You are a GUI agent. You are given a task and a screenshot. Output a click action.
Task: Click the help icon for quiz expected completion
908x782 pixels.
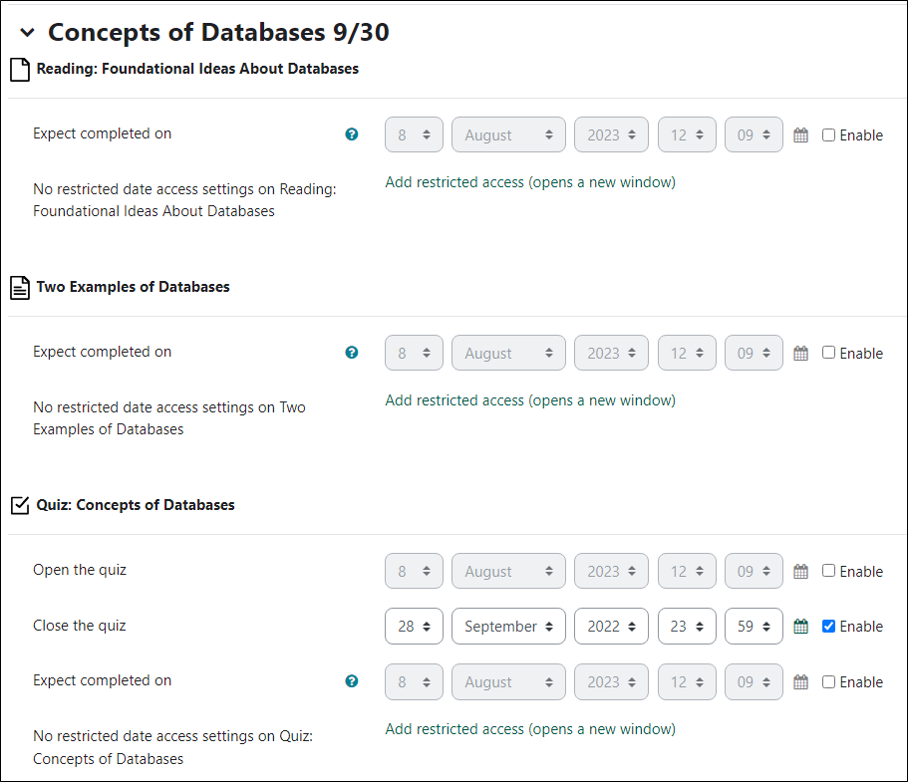[351, 680]
